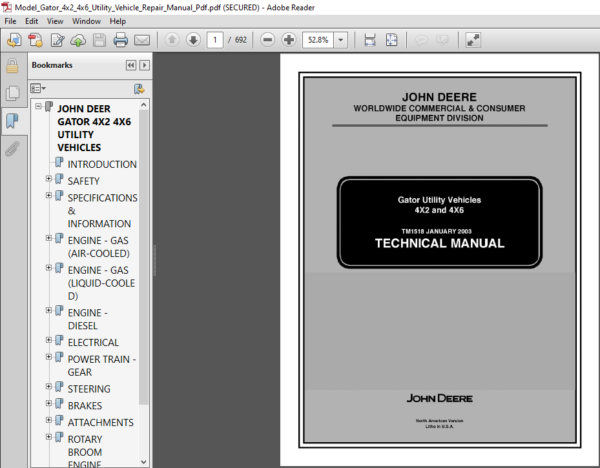
Task: Click the page number input field
Action: coord(215,40)
